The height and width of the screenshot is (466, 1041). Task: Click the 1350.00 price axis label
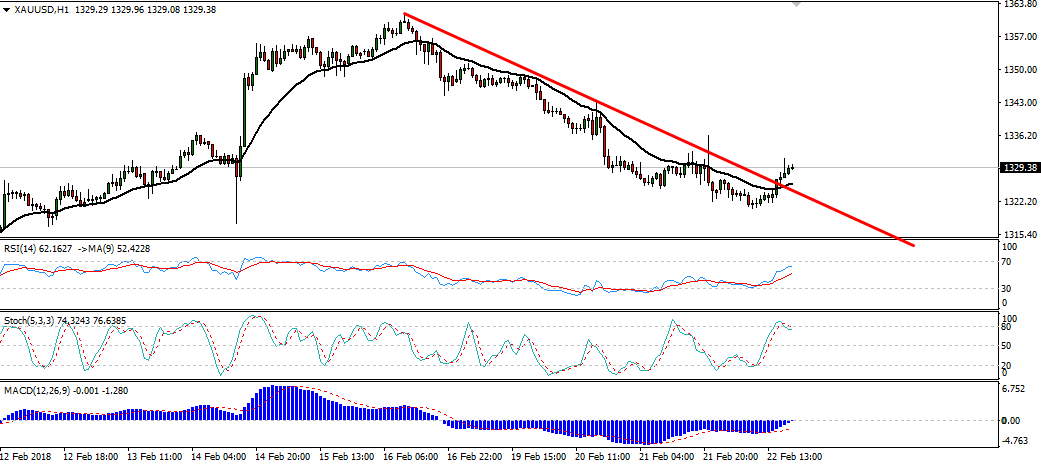[1016, 69]
